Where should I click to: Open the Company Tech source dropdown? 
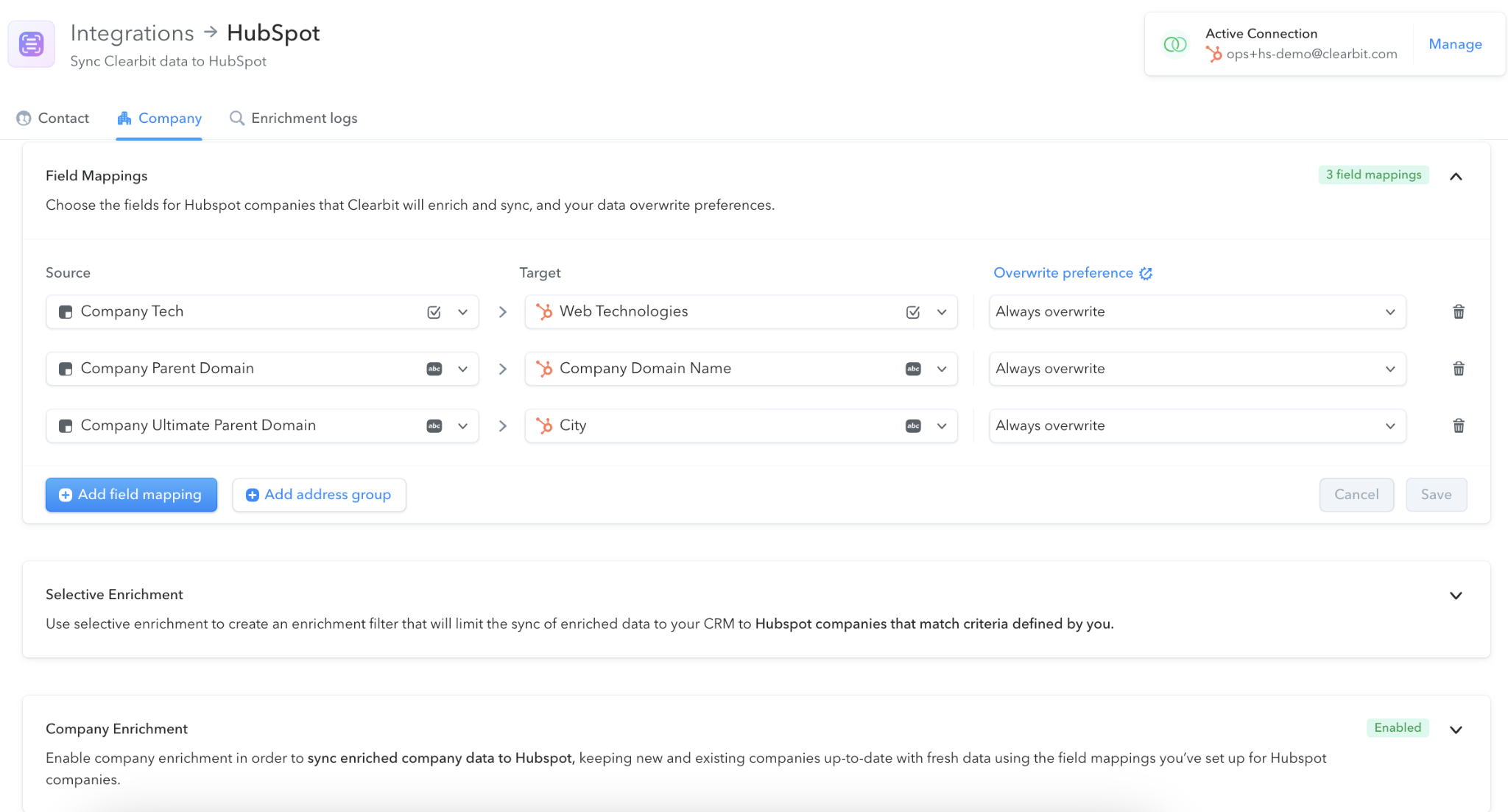[462, 312]
